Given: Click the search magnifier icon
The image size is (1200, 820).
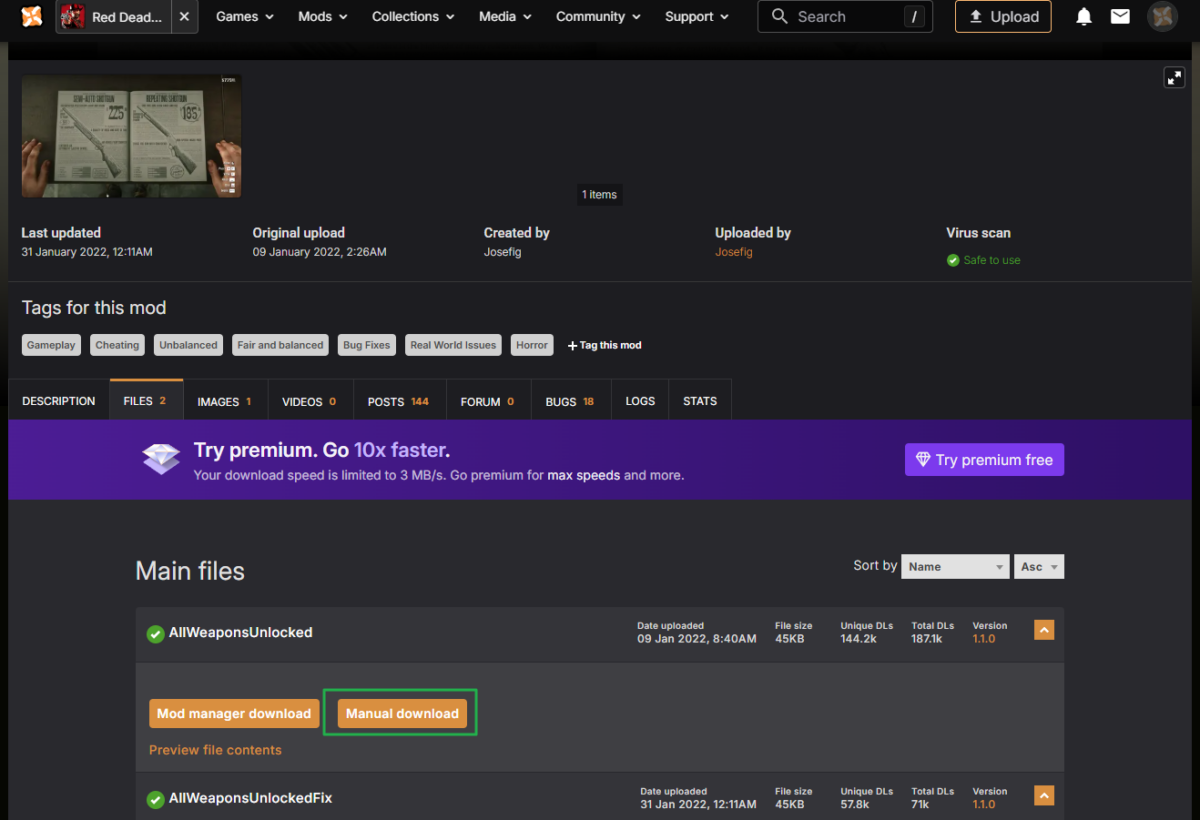Looking at the screenshot, I should [780, 17].
